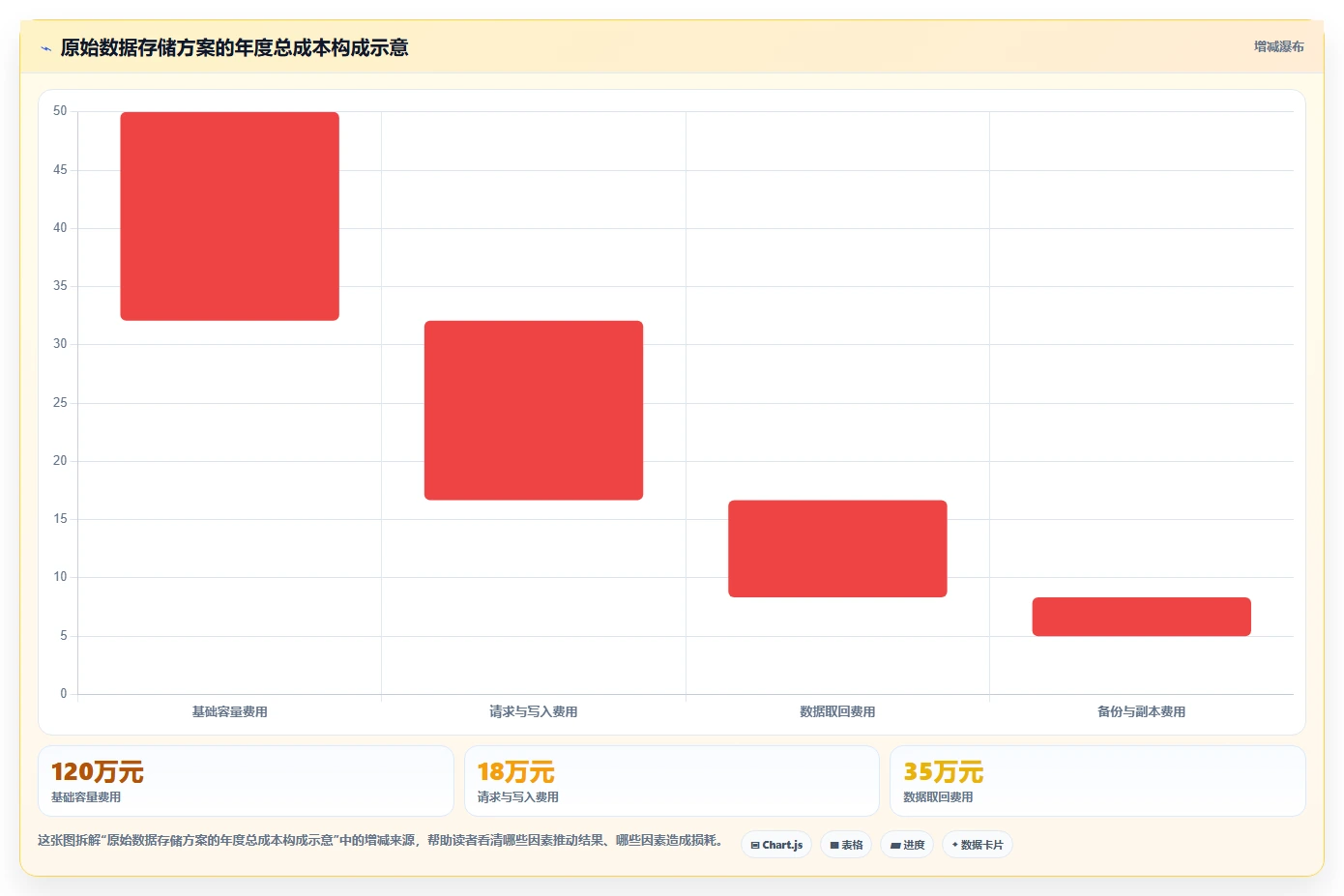Click the 表格 tag chip
The image size is (1344, 896).
[846, 845]
